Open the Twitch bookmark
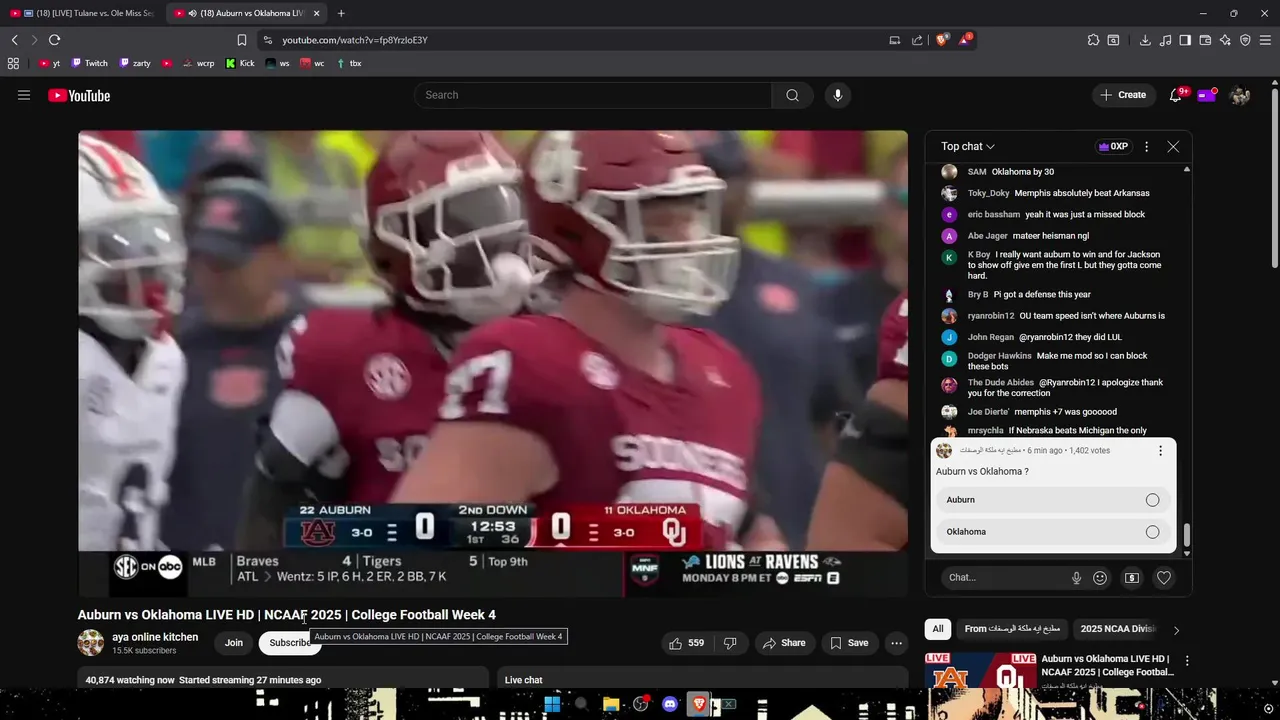Viewport: 1280px width, 720px height. click(90, 63)
